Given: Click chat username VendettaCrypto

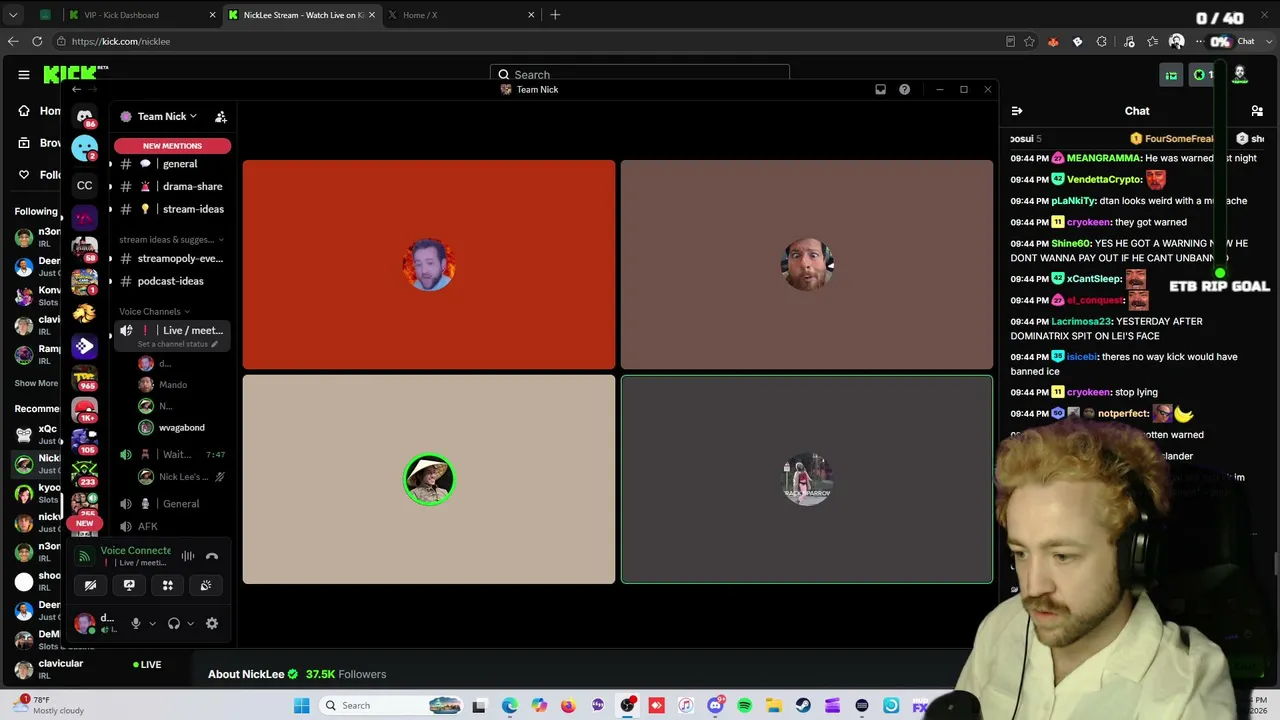Looking at the screenshot, I should 1104,179.
